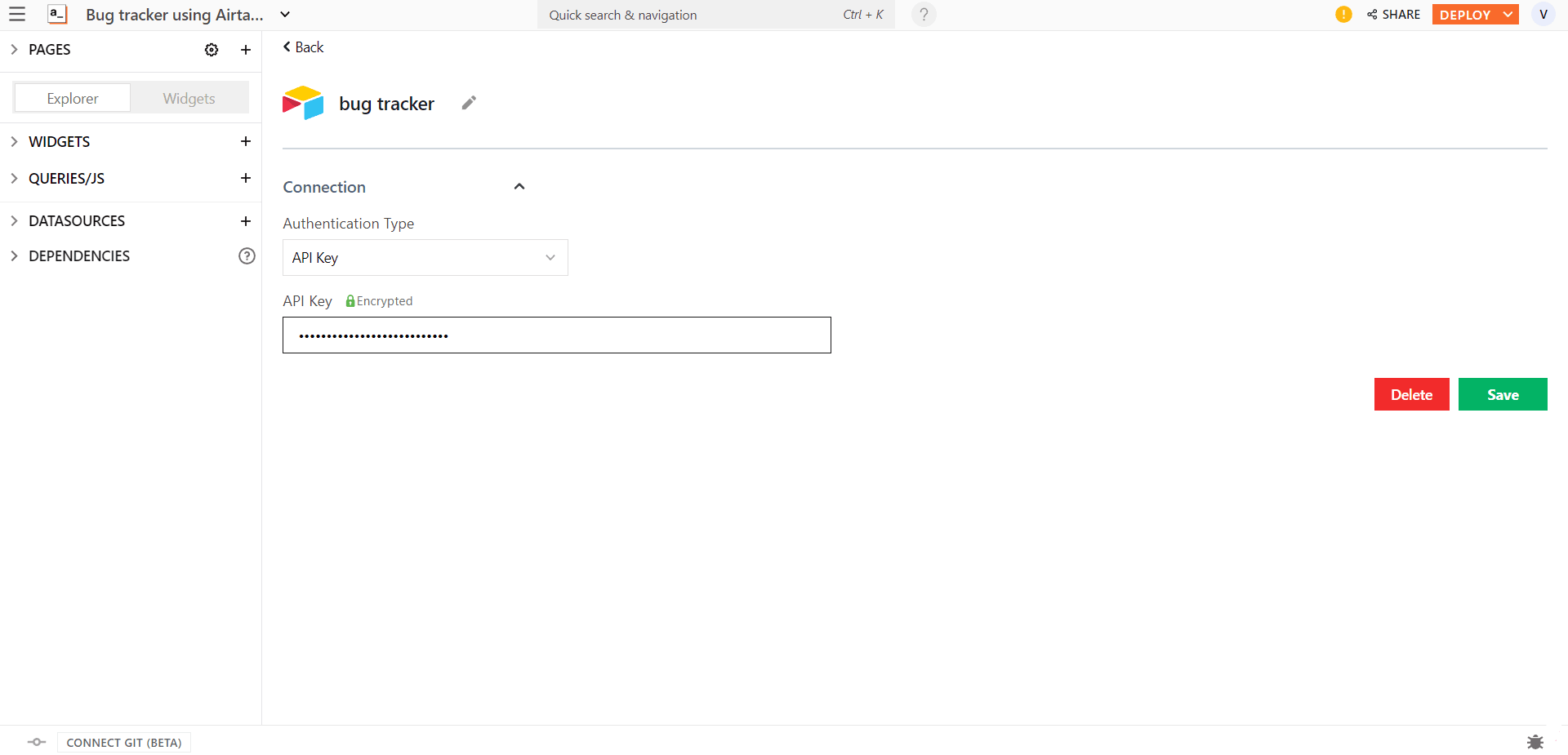Image resolution: width=1568 pixels, height=755 pixels.
Task: Open the debugger bug icon
Action: coord(1535,742)
